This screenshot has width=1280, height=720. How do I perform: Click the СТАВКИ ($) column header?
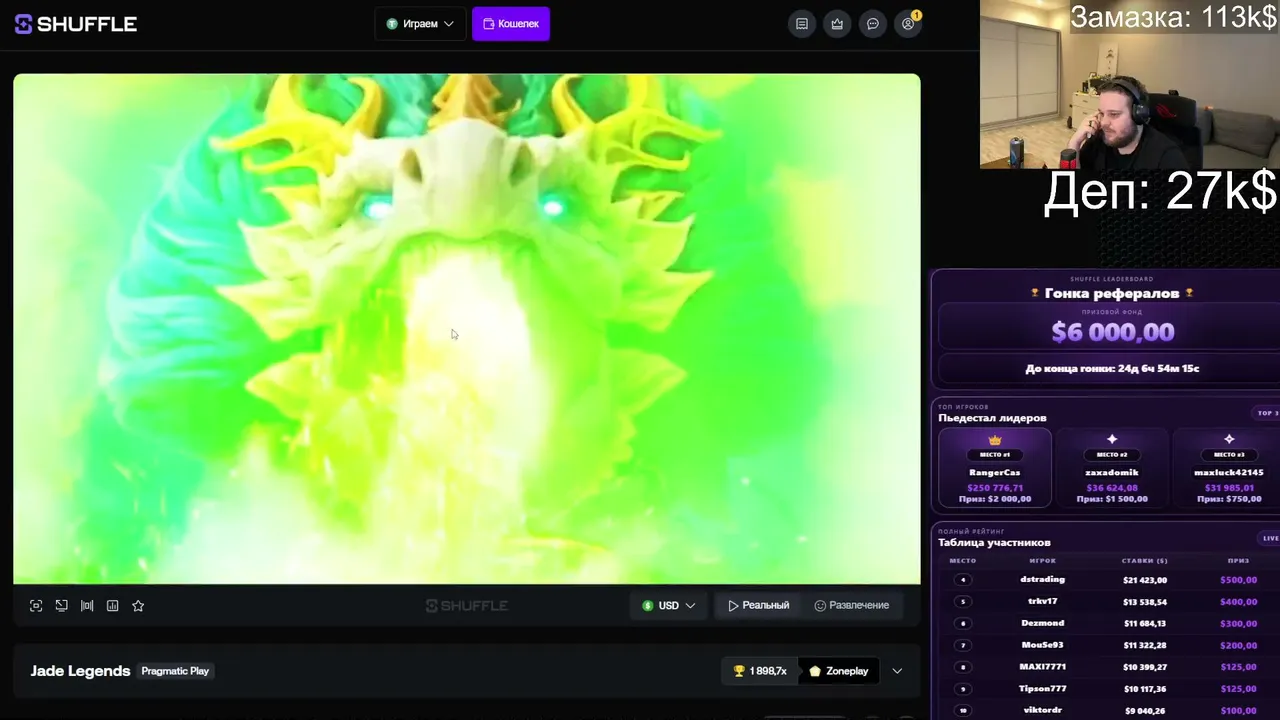[1145, 561]
